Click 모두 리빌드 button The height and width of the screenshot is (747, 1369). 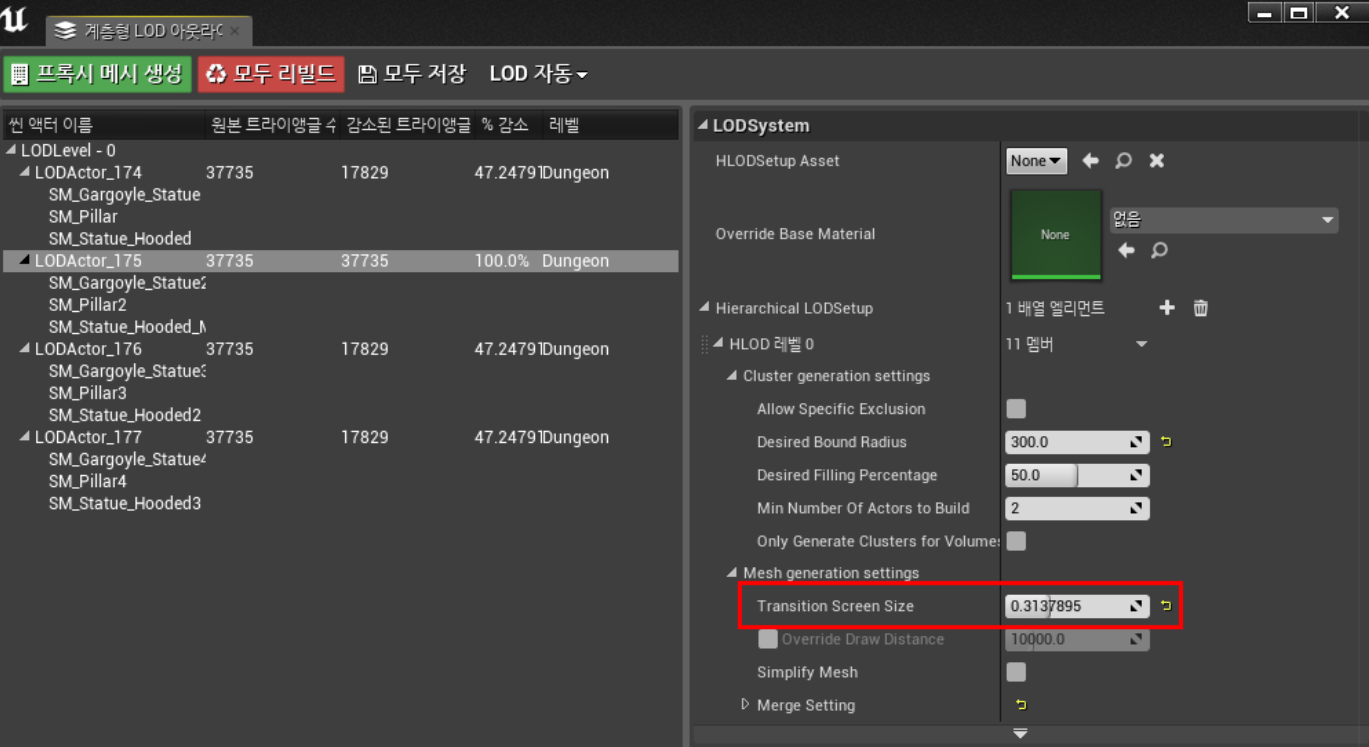271,74
